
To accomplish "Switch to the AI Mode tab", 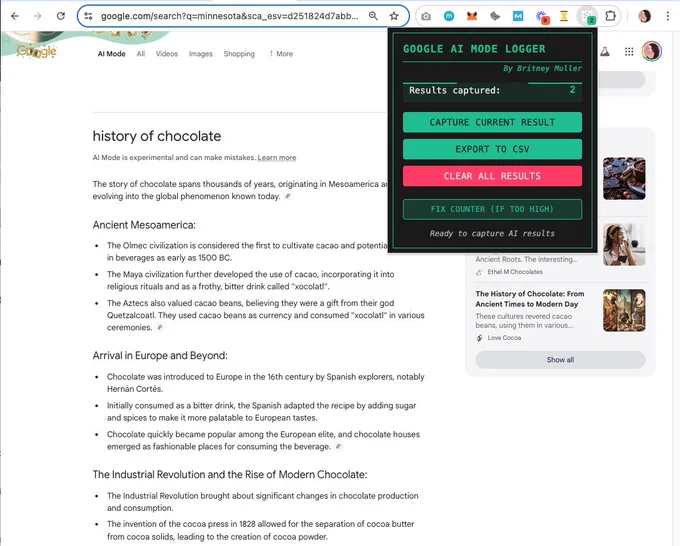I will (111, 54).
